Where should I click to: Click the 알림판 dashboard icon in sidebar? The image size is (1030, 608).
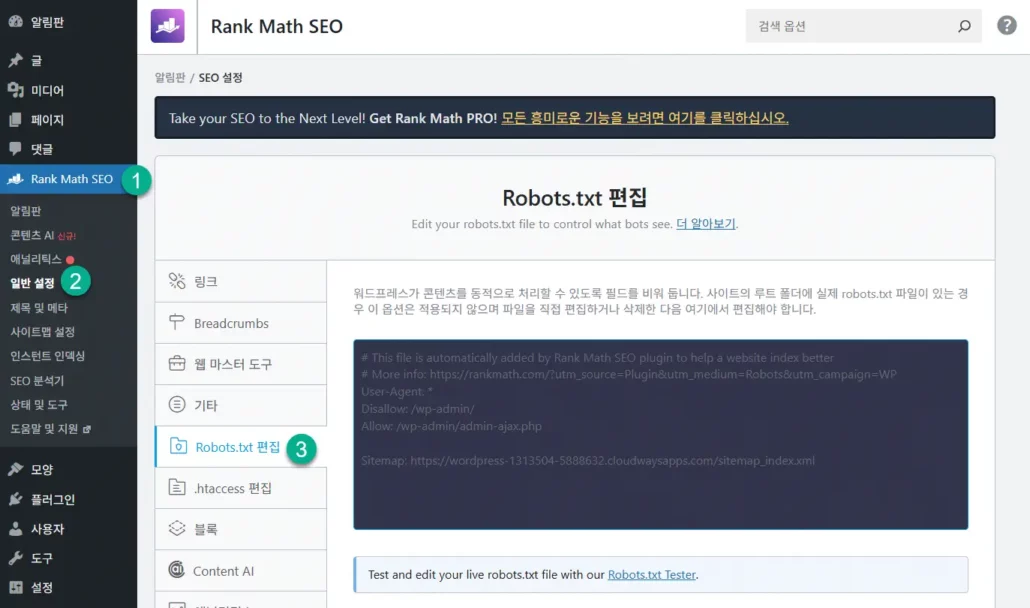(x=16, y=22)
